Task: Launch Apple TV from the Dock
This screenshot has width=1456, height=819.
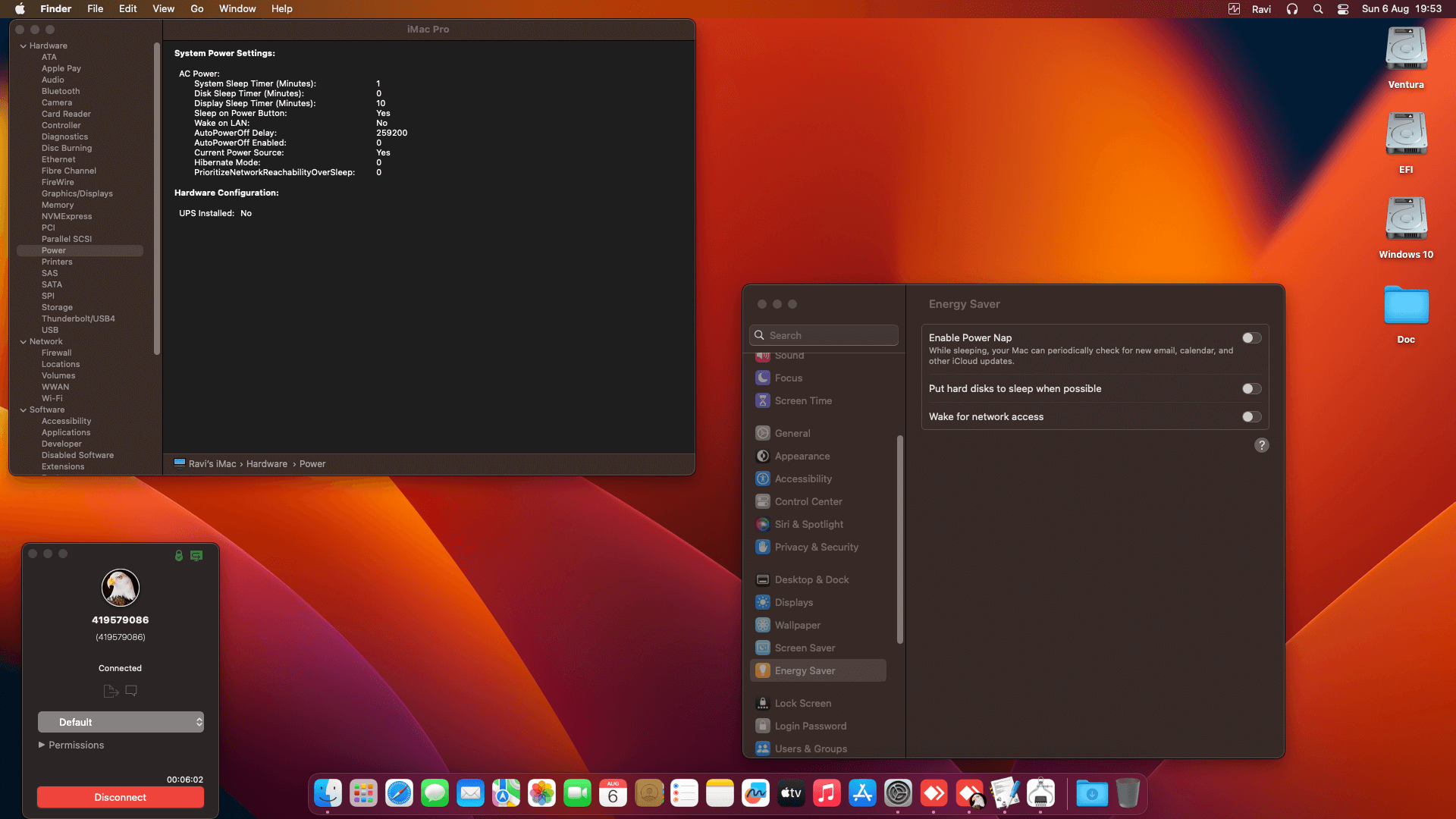Action: point(791,793)
